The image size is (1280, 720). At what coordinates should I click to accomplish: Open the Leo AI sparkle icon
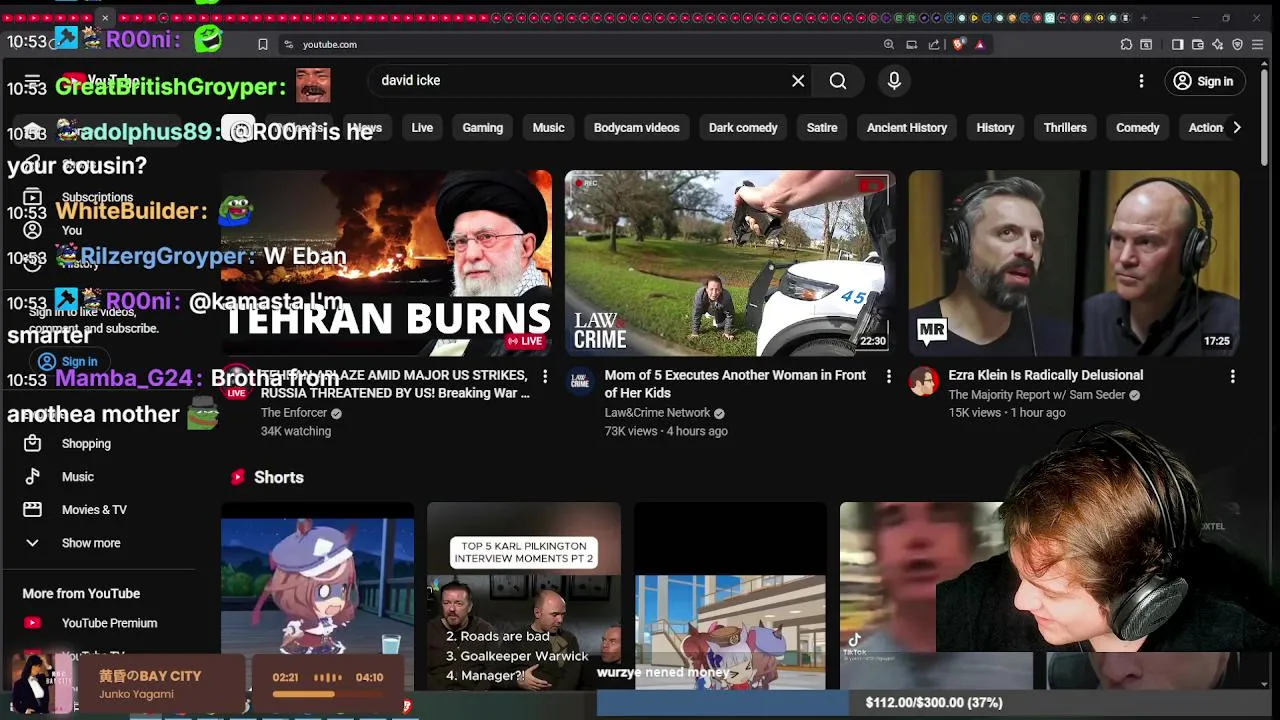[x=1217, y=44]
